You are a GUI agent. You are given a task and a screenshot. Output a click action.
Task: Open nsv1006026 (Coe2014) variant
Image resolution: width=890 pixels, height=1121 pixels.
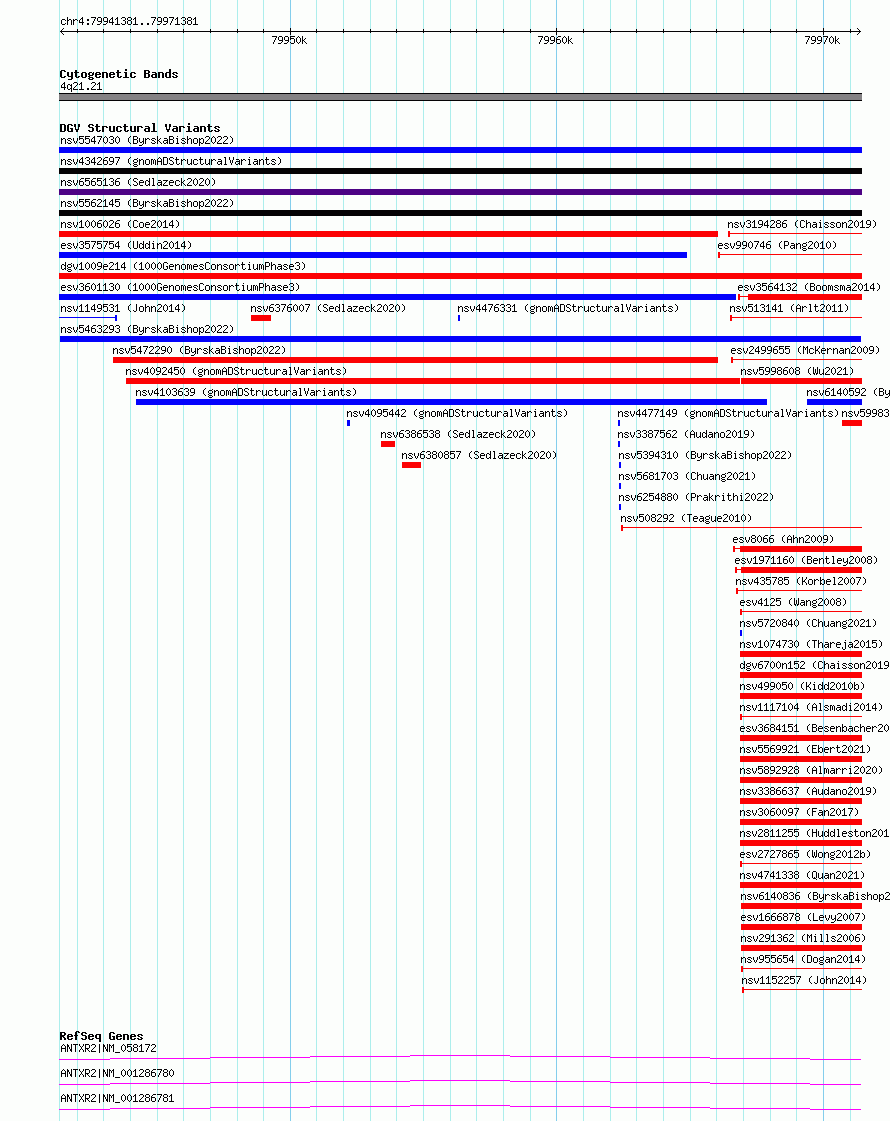pos(120,224)
